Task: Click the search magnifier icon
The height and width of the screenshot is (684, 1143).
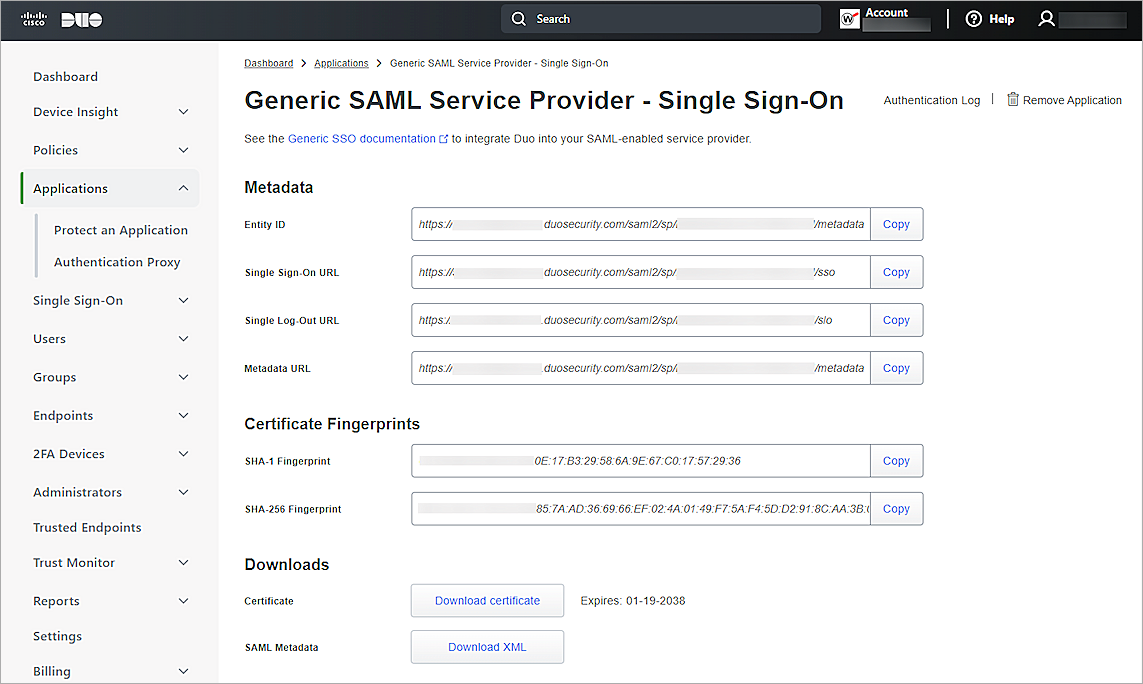Action: coord(518,19)
